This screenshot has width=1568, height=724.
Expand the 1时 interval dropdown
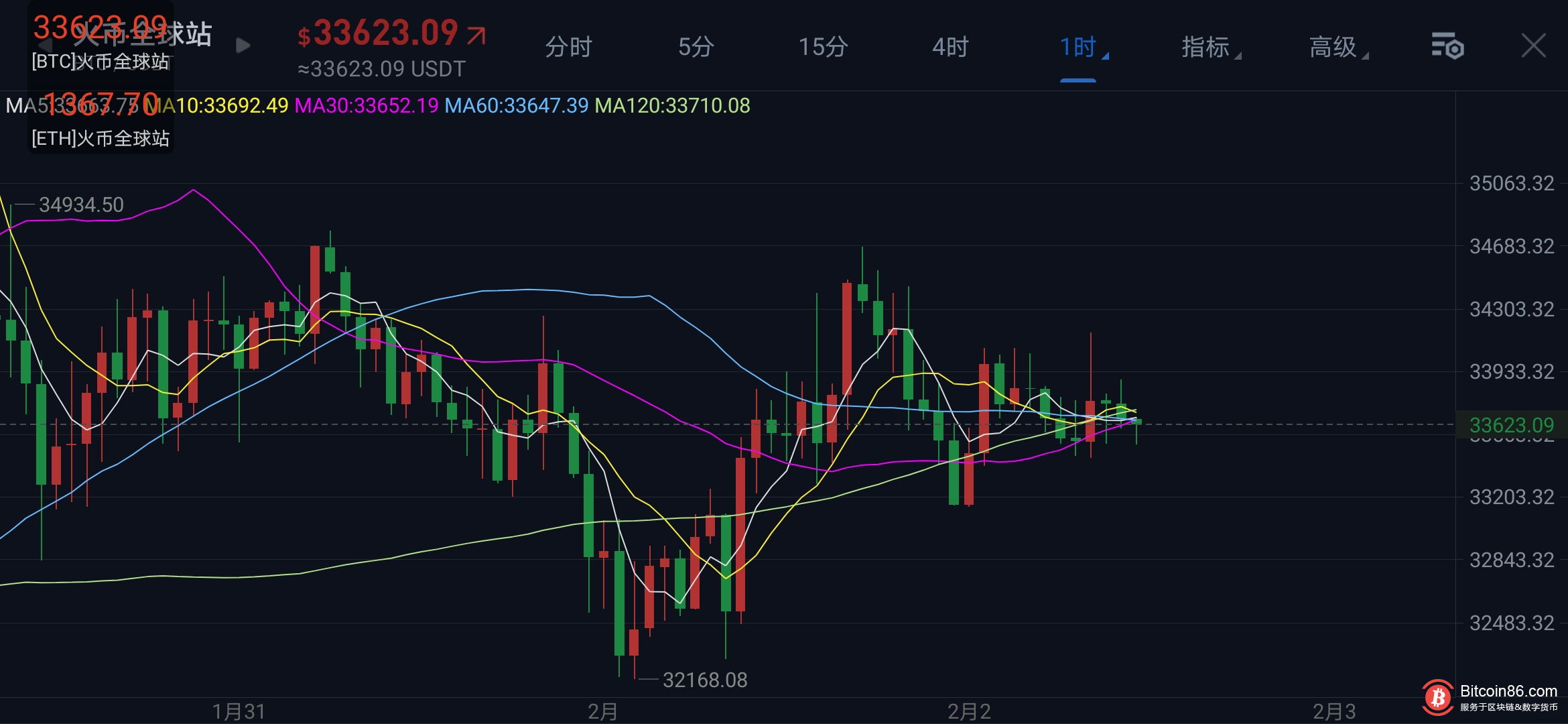[1079, 47]
